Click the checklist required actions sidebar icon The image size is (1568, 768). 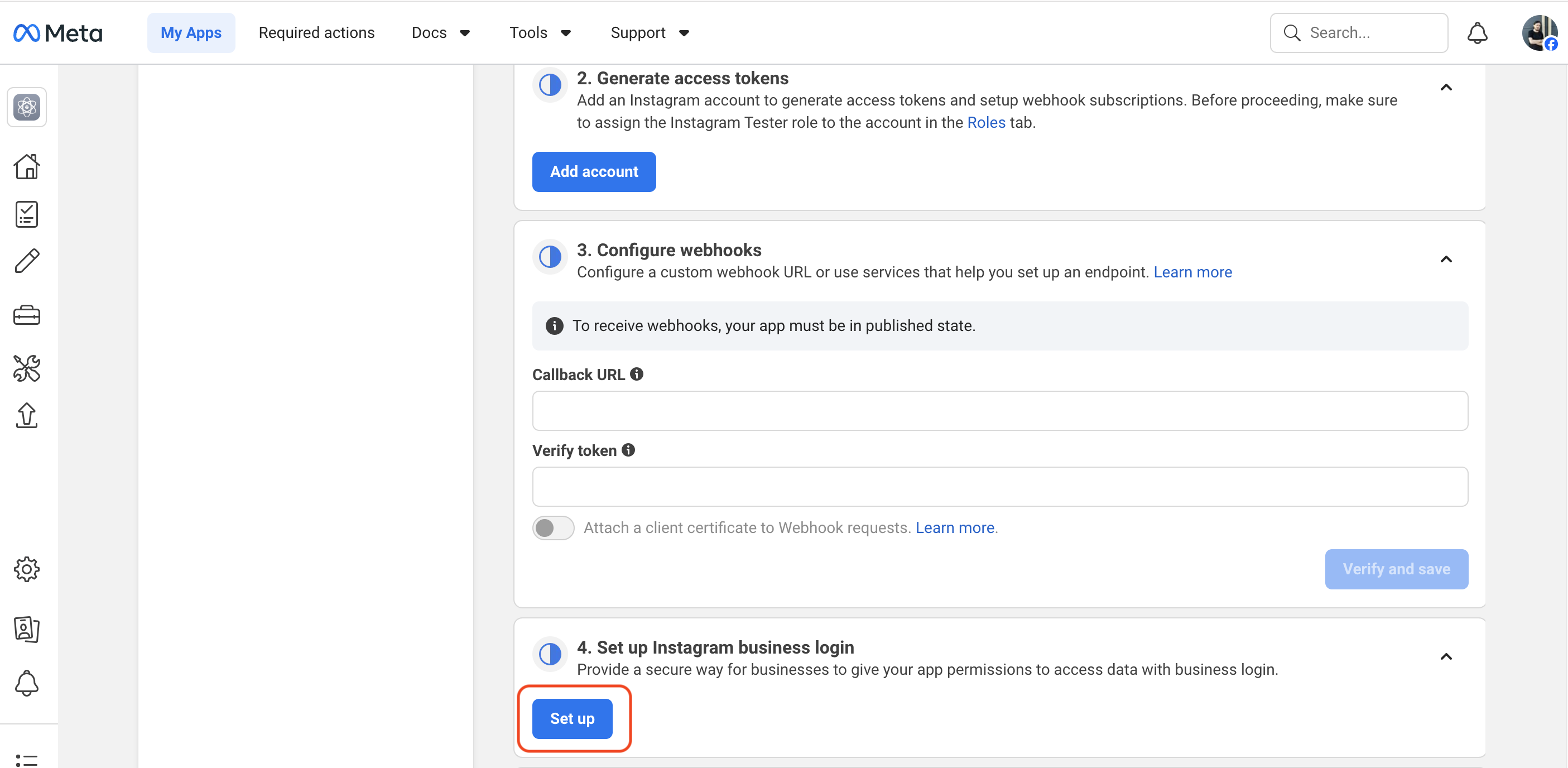coord(26,214)
